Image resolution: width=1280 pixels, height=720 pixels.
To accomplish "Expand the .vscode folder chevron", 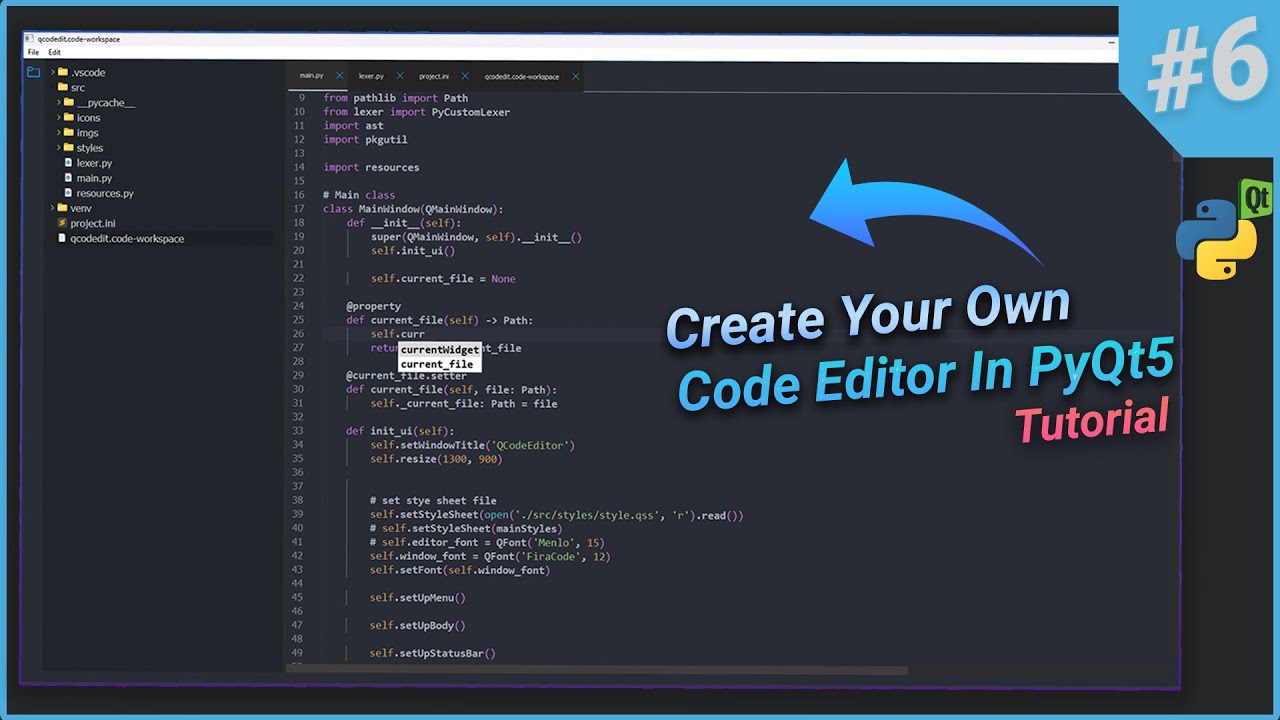I will tap(52, 72).
